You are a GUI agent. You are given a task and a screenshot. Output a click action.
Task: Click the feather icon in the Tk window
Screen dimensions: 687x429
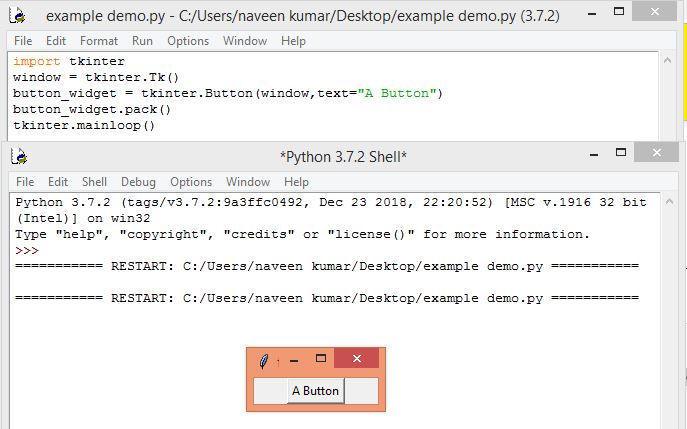point(264,362)
